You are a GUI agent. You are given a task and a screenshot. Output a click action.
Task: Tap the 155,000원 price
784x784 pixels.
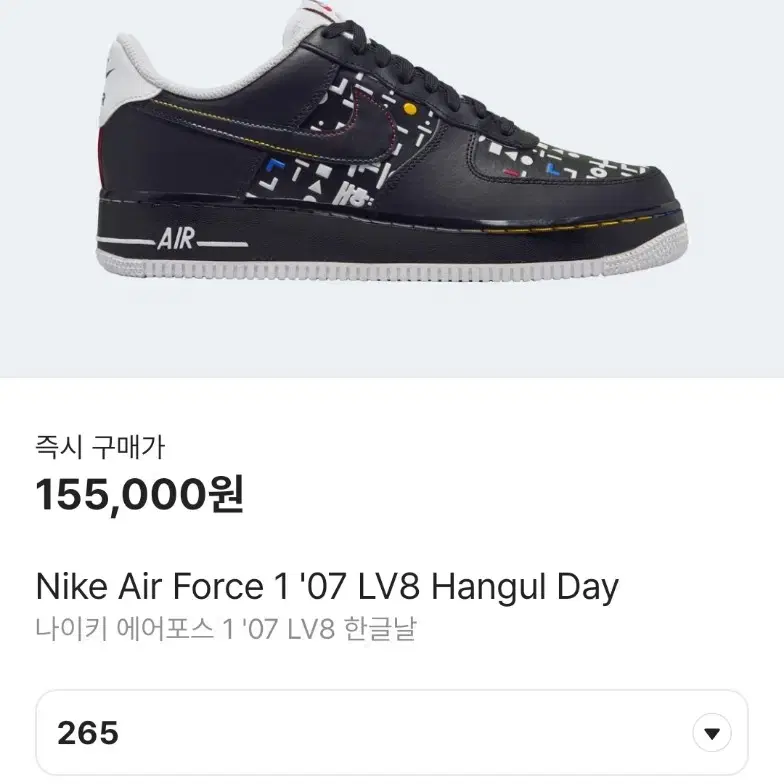(x=140, y=494)
